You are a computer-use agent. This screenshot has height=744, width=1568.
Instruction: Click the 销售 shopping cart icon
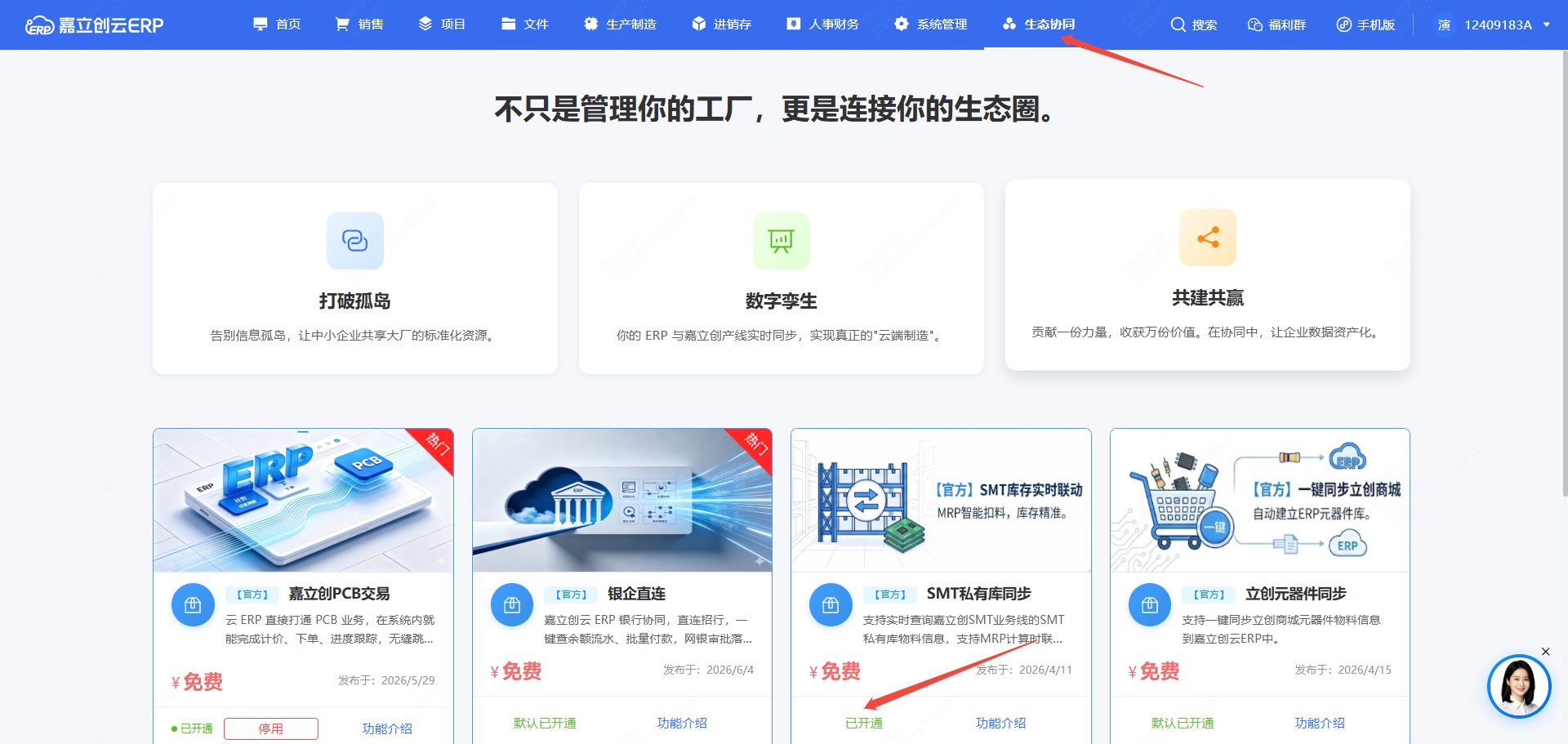(x=343, y=25)
